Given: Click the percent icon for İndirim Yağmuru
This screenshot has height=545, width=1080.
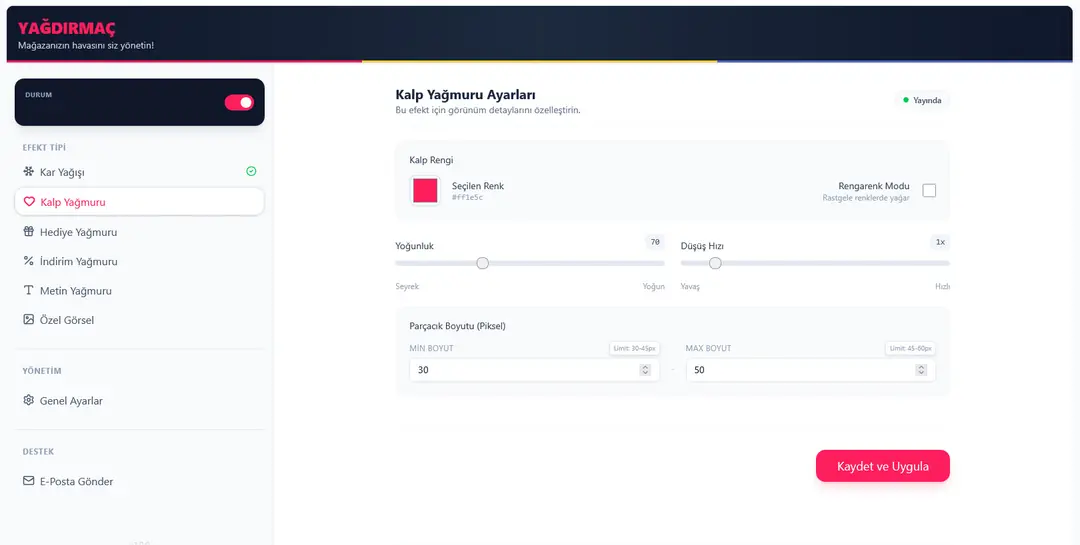Looking at the screenshot, I should (x=29, y=261).
